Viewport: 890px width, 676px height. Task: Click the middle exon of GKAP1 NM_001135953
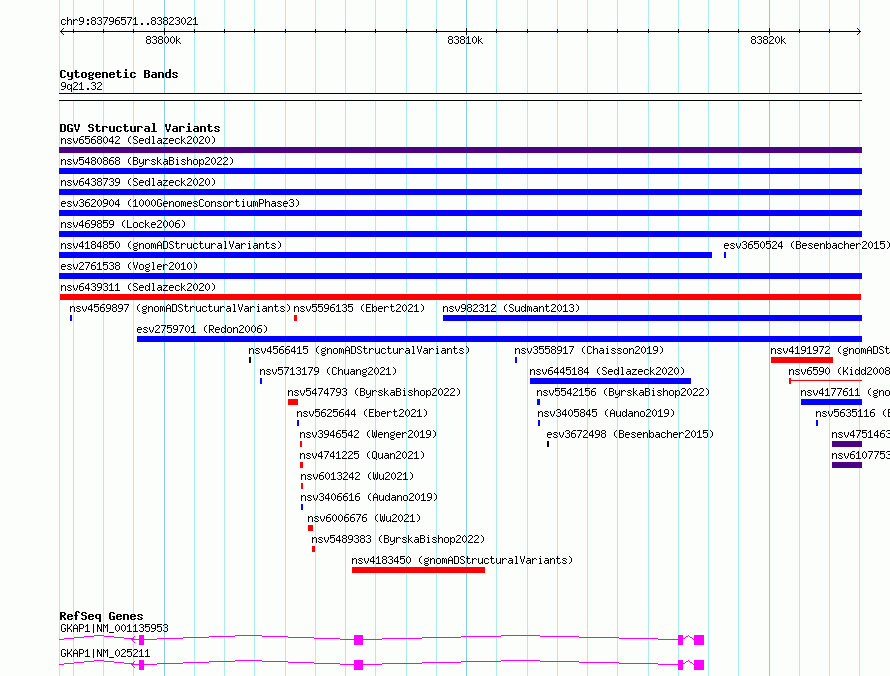[x=358, y=640]
